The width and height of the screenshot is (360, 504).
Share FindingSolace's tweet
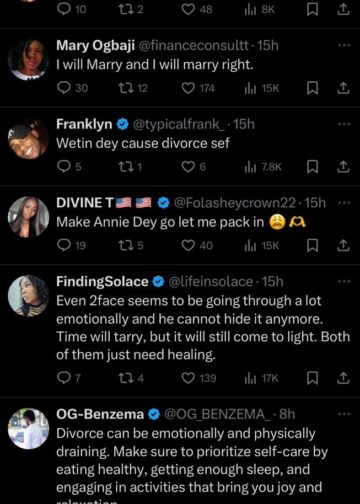click(x=343, y=378)
